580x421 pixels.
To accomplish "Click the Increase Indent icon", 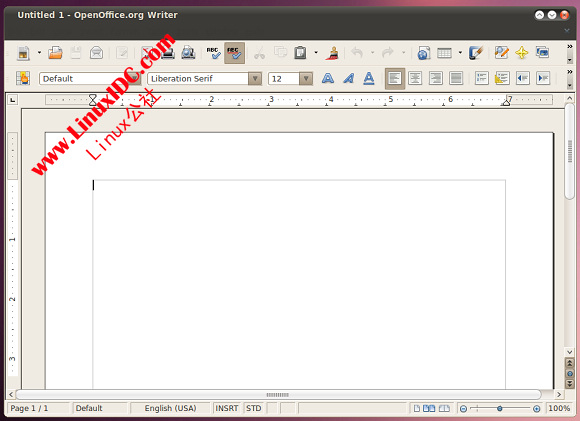I will point(543,78).
